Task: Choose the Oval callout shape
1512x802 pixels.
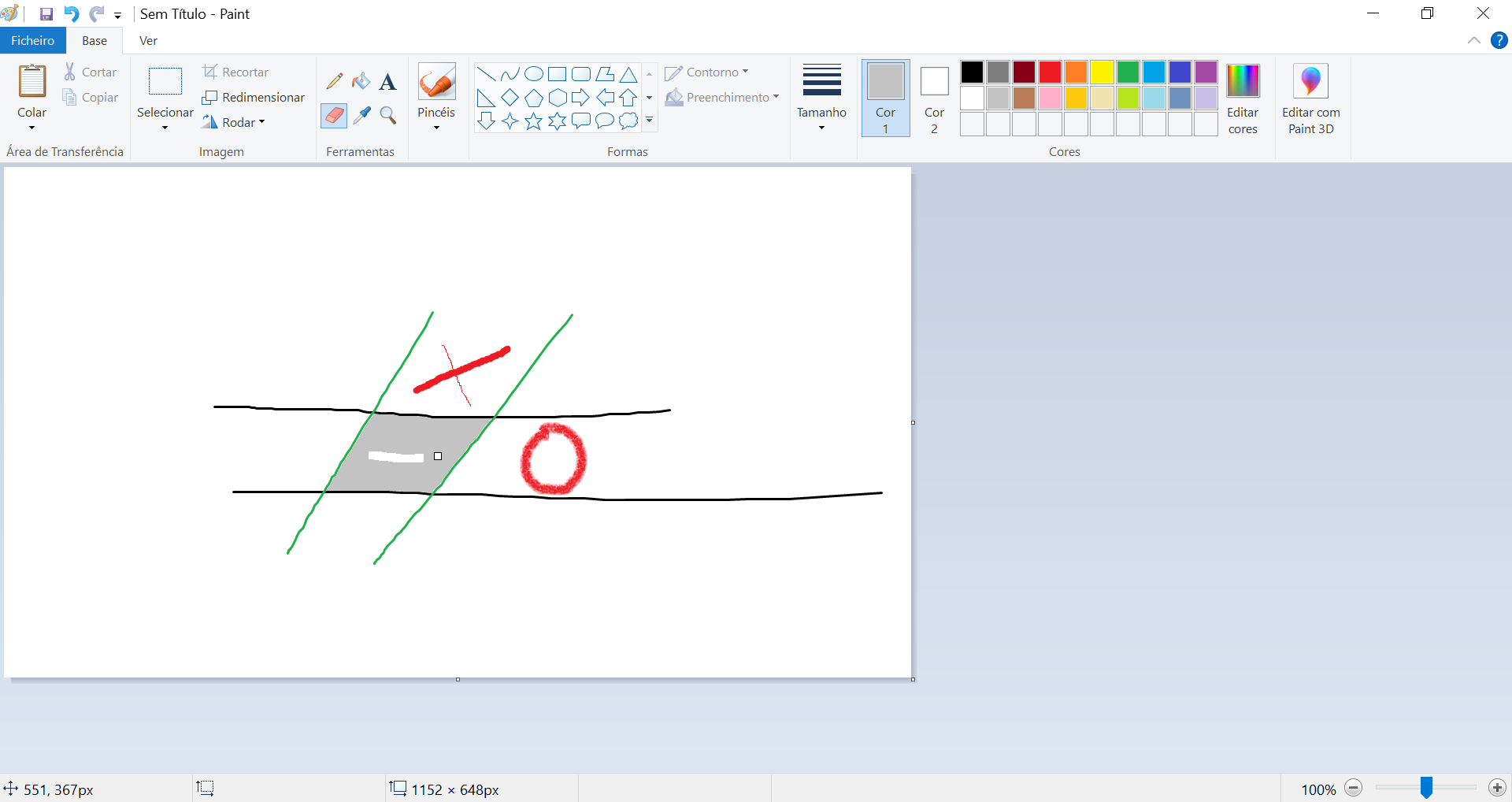Action: pos(605,121)
